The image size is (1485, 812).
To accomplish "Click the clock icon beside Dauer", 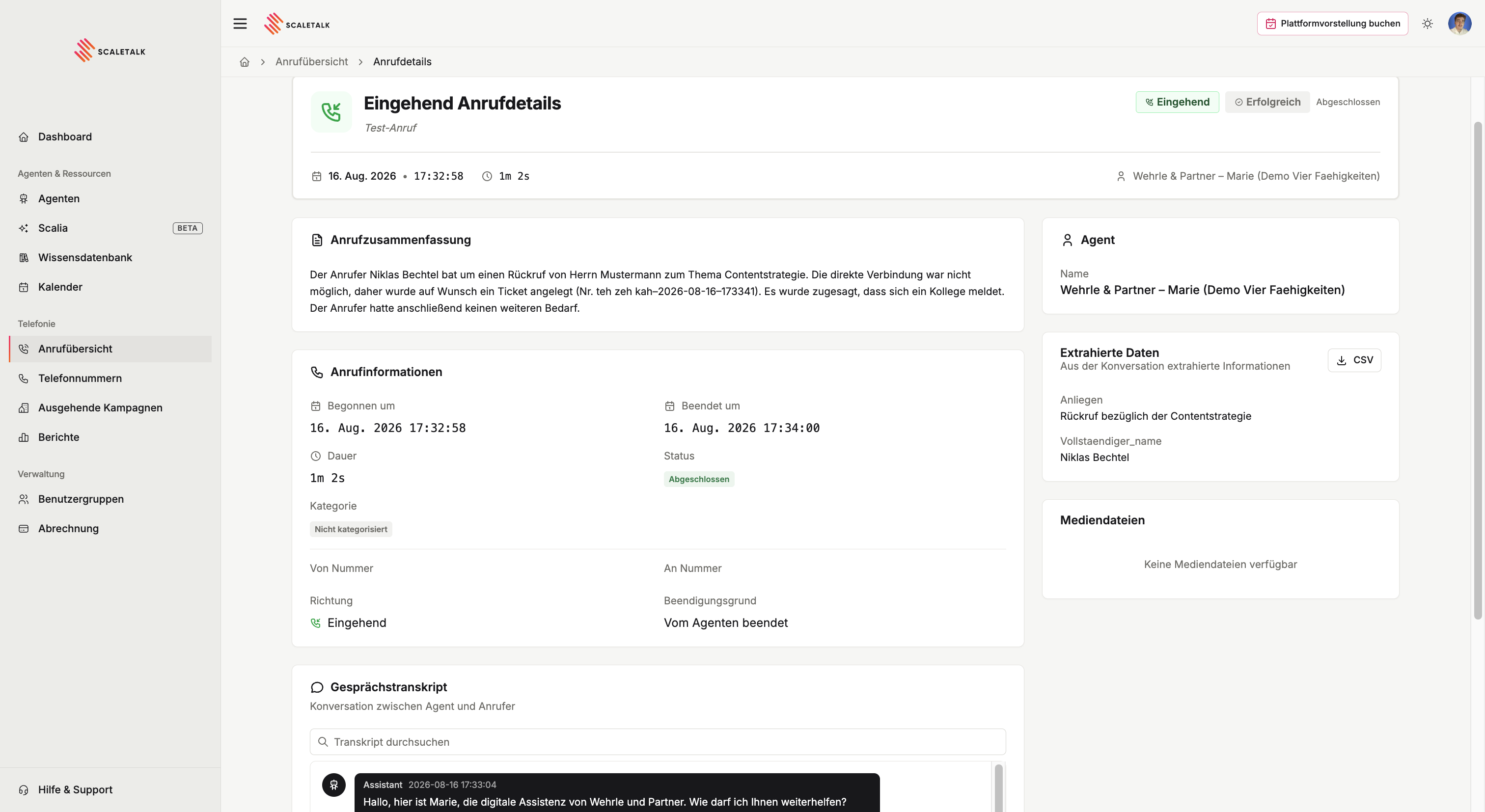I will tap(315, 456).
